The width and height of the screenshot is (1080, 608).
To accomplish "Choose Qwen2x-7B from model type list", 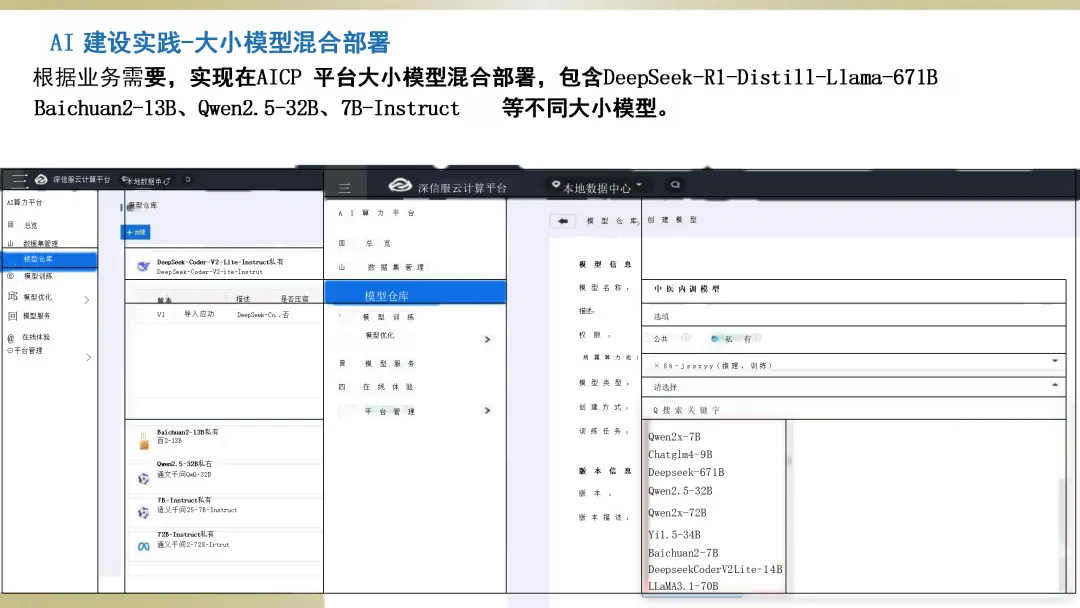I will point(674,437).
